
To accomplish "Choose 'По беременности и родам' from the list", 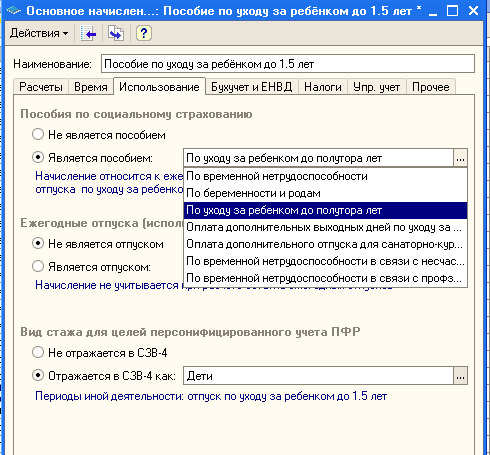I will [x=325, y=193].
